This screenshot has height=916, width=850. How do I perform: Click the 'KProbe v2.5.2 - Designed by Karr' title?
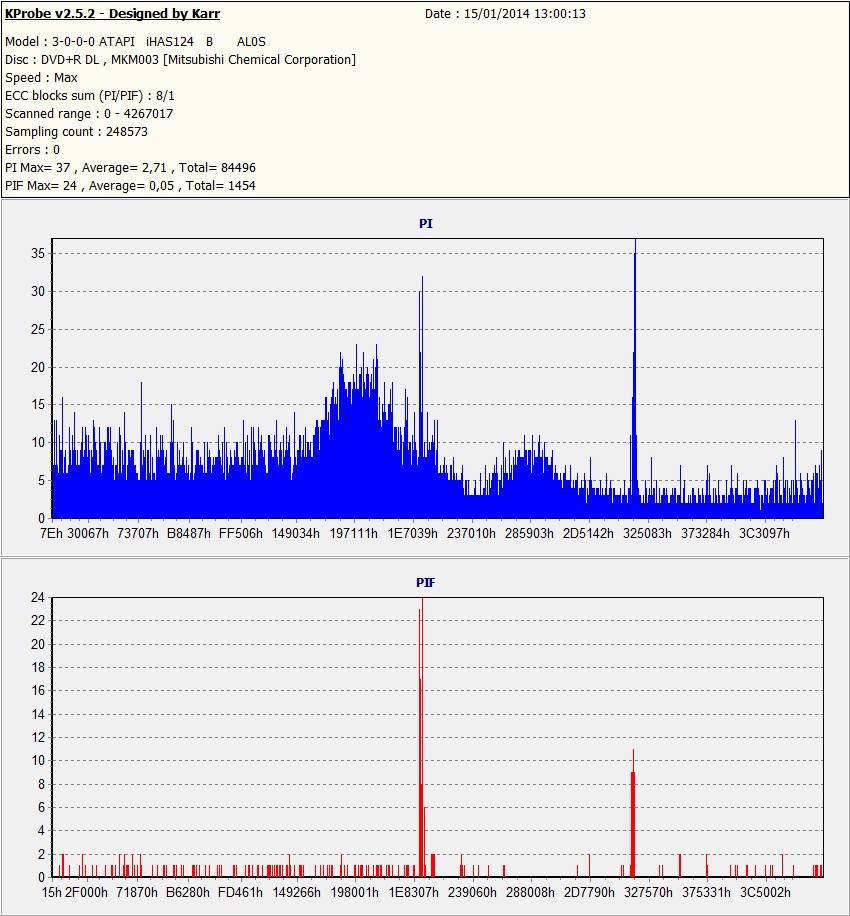112,13
